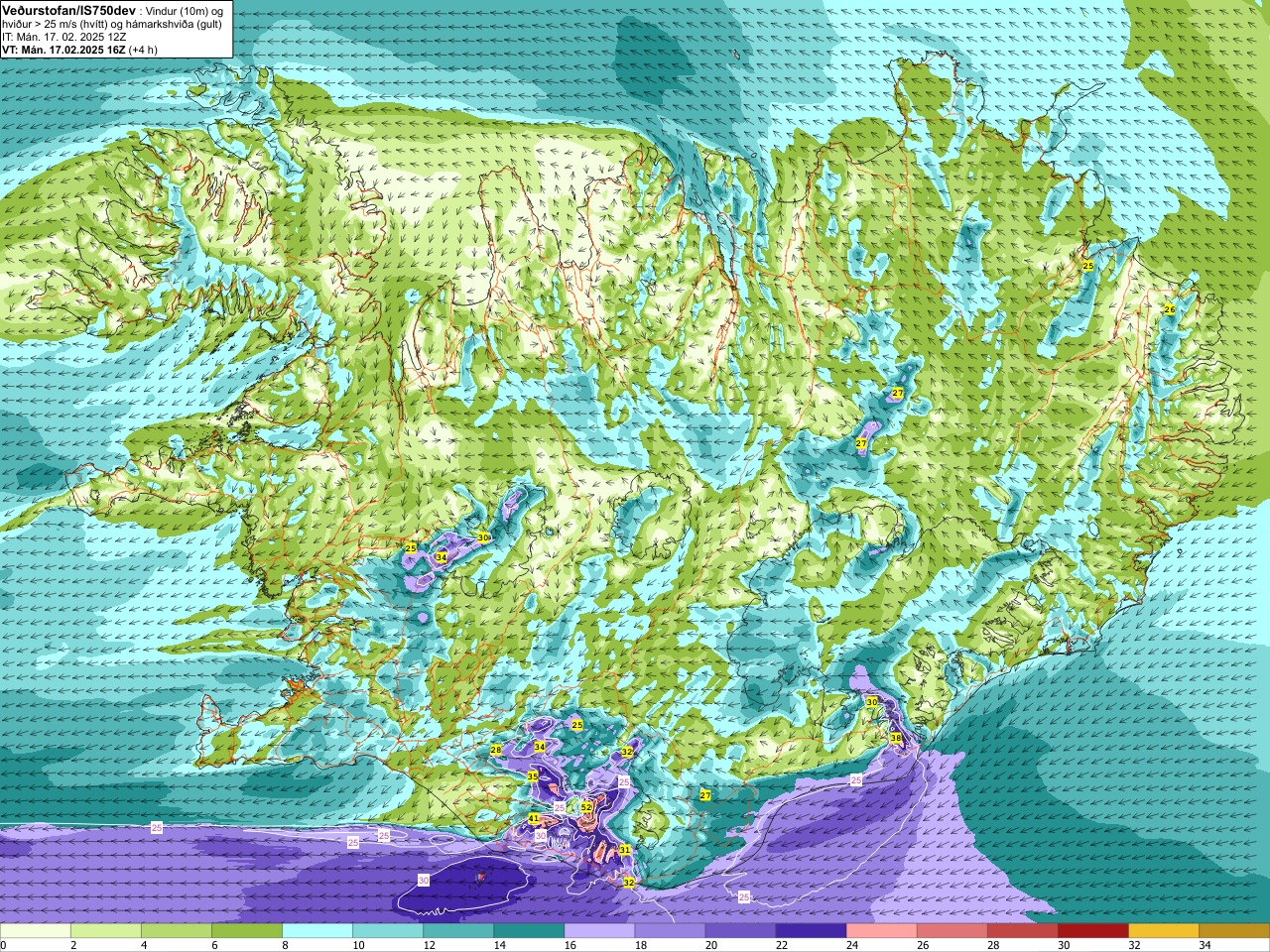1270x952 pixels.
Task: Click the legend scale number "8"
Action: click(x=285, y=945)
